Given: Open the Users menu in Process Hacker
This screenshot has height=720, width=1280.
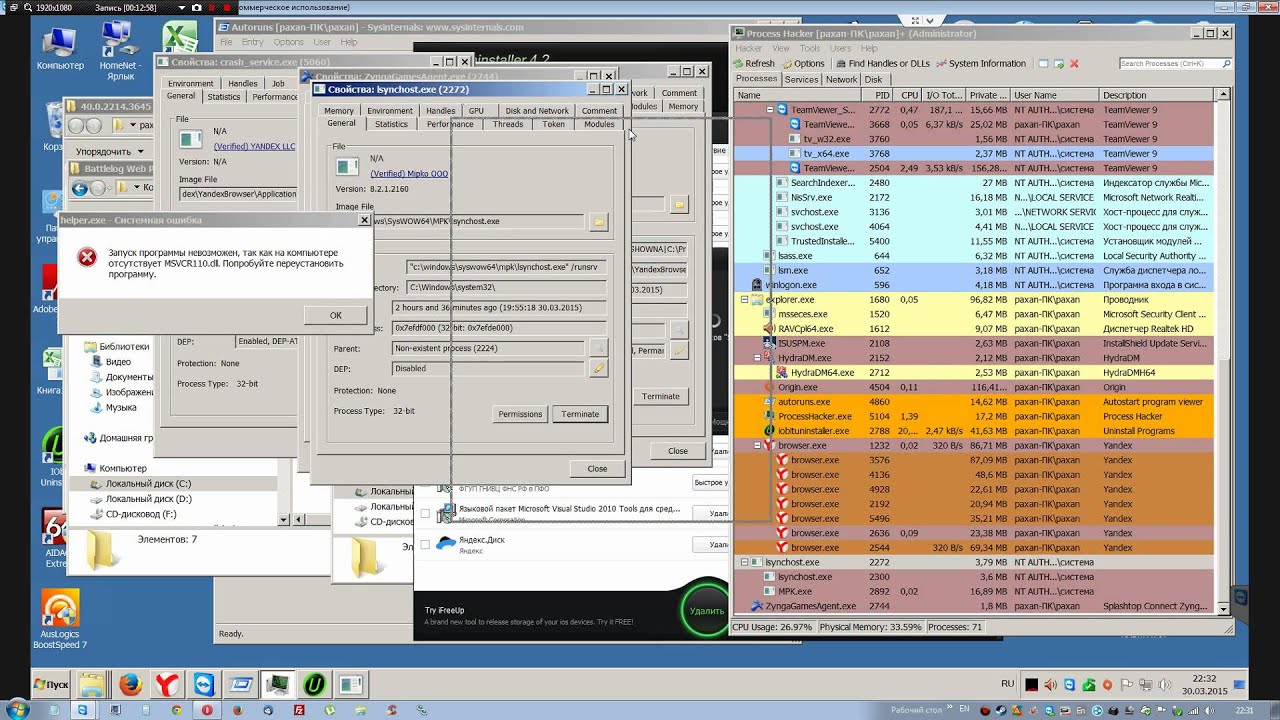Looking at the screenshot, I should click(840, 48).
